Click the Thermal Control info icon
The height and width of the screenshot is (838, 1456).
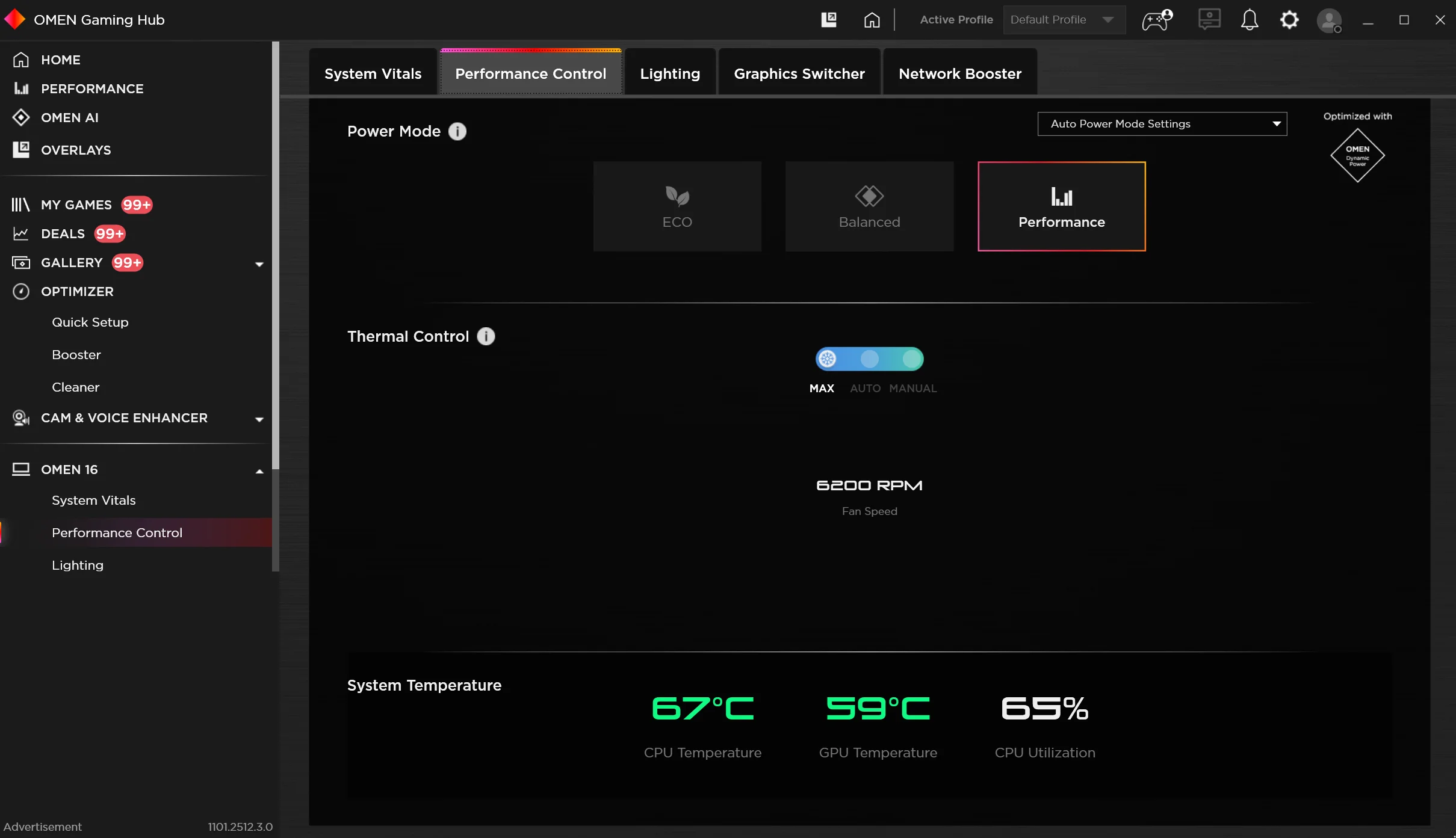486,336
